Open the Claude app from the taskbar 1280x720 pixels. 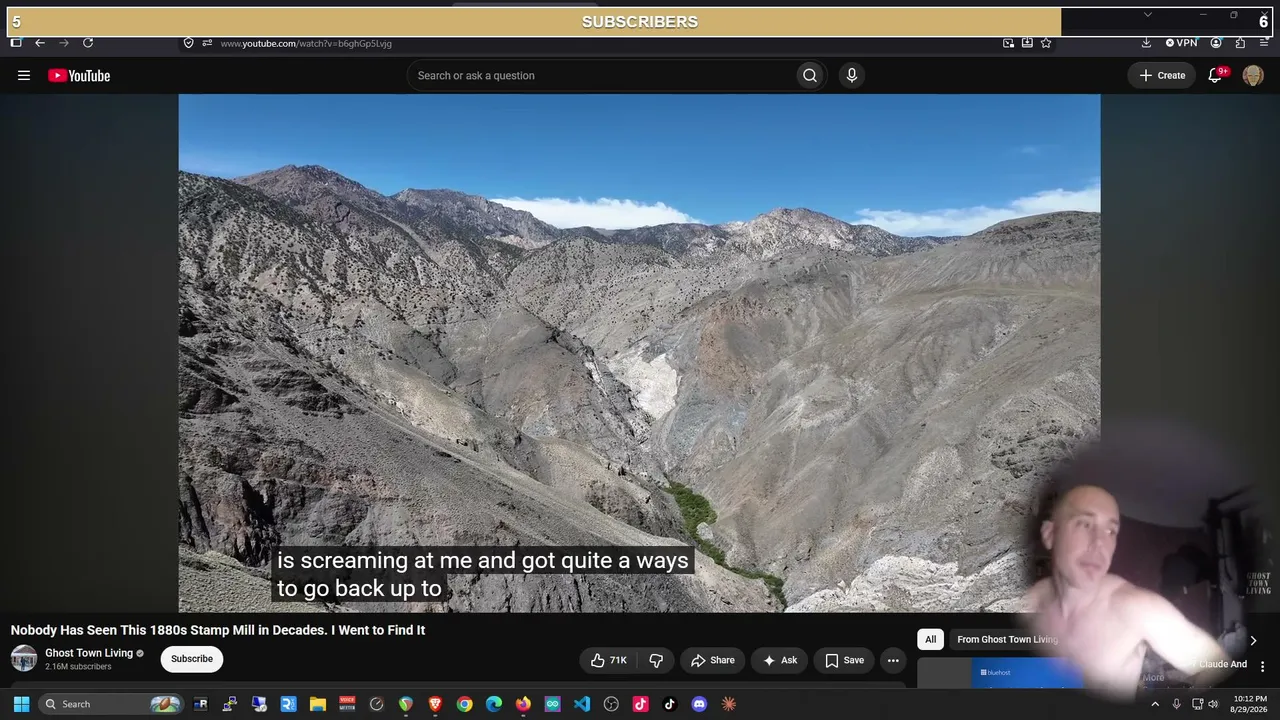point(729,704)
